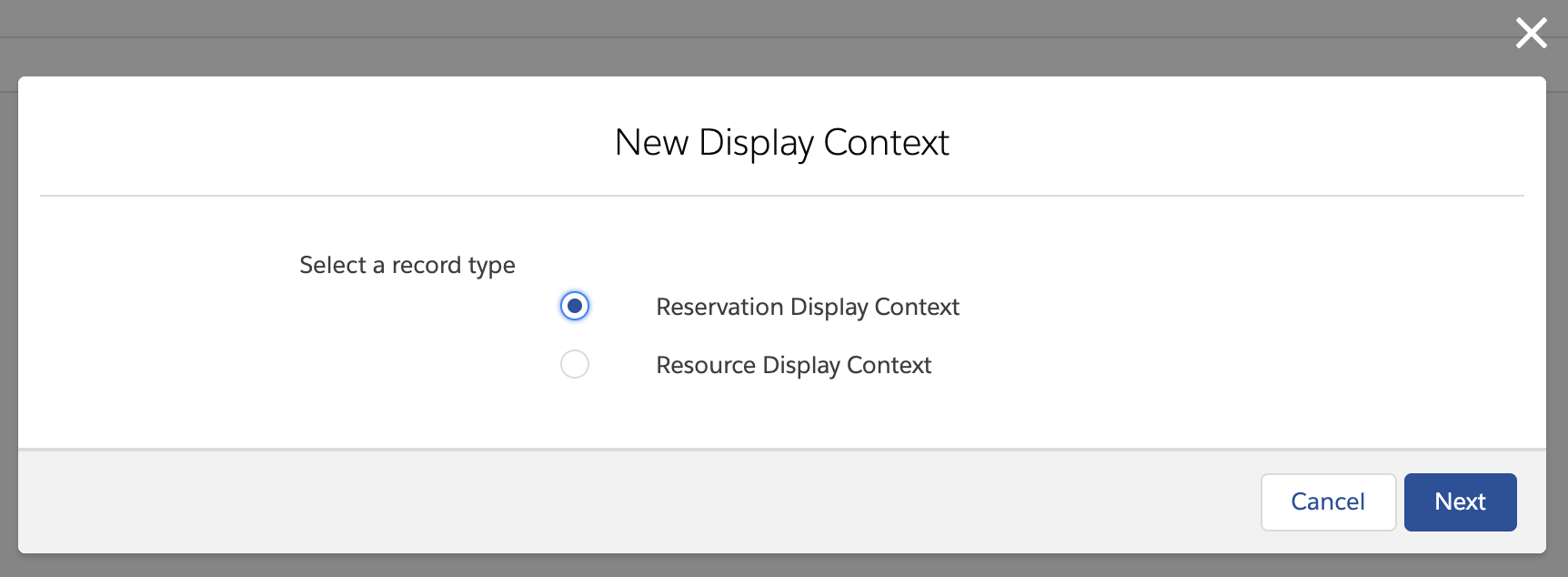Click the divider line beneath the dialog title
The height and width of the screenshot is (577, 1568).
point(782,196)
